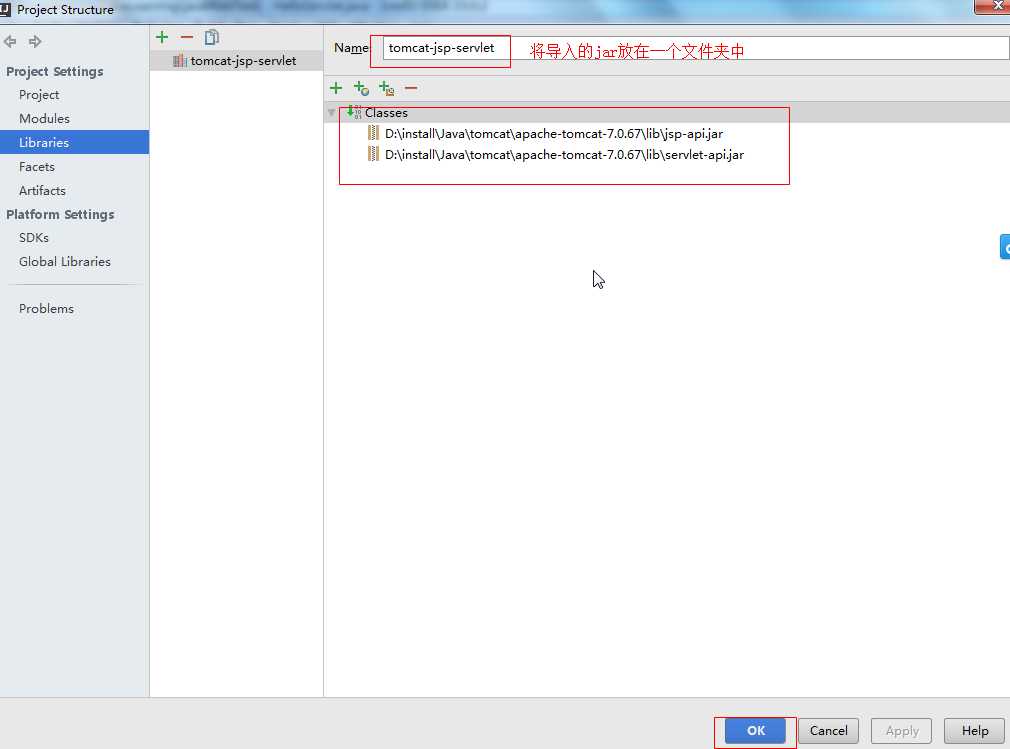The image size is (1010, 749).
Task: Click the jar icon next to jsp-api.jar
Action: (373, 133)
